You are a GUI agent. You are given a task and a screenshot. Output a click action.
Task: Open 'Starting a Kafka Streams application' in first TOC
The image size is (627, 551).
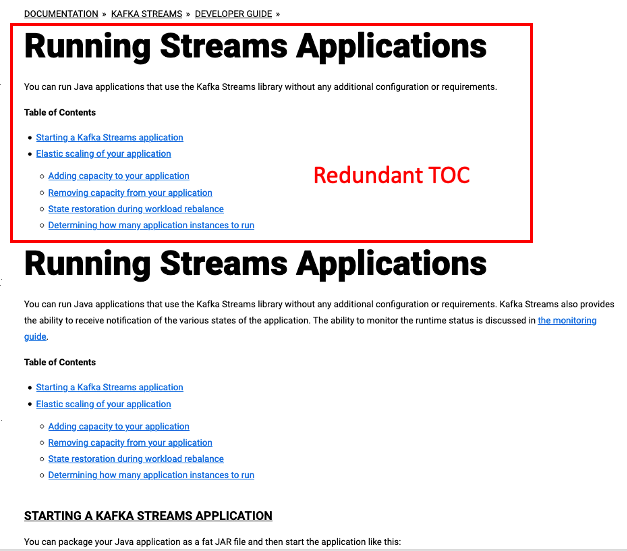coord(110,138)
